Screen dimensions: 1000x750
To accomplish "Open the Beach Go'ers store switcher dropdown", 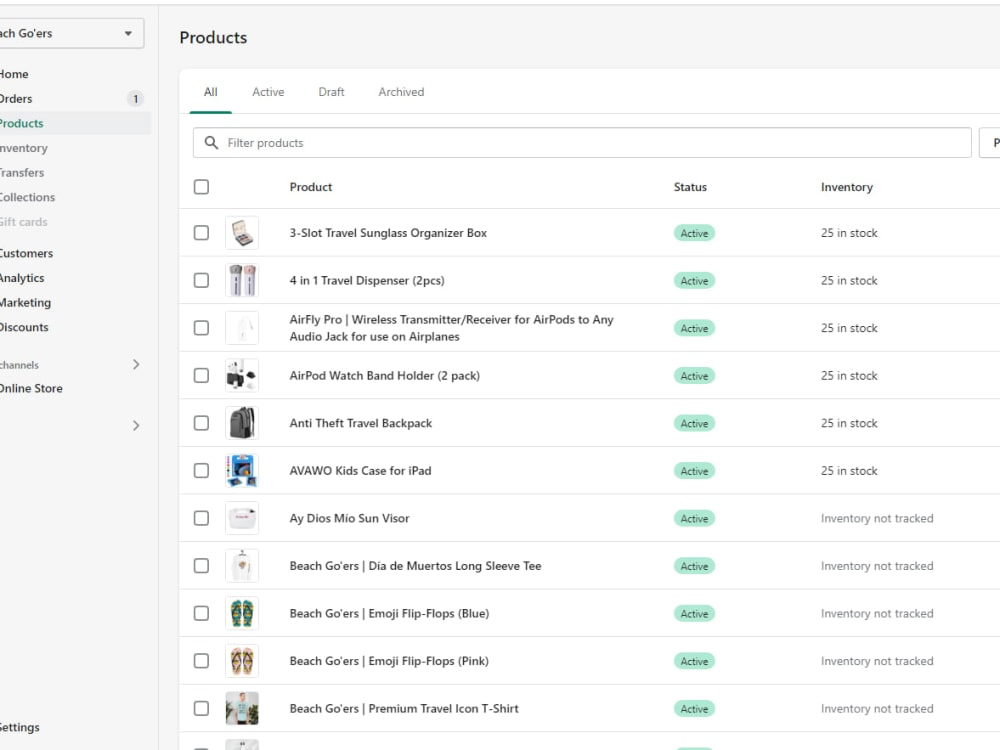I will click(x=70, y=33).
